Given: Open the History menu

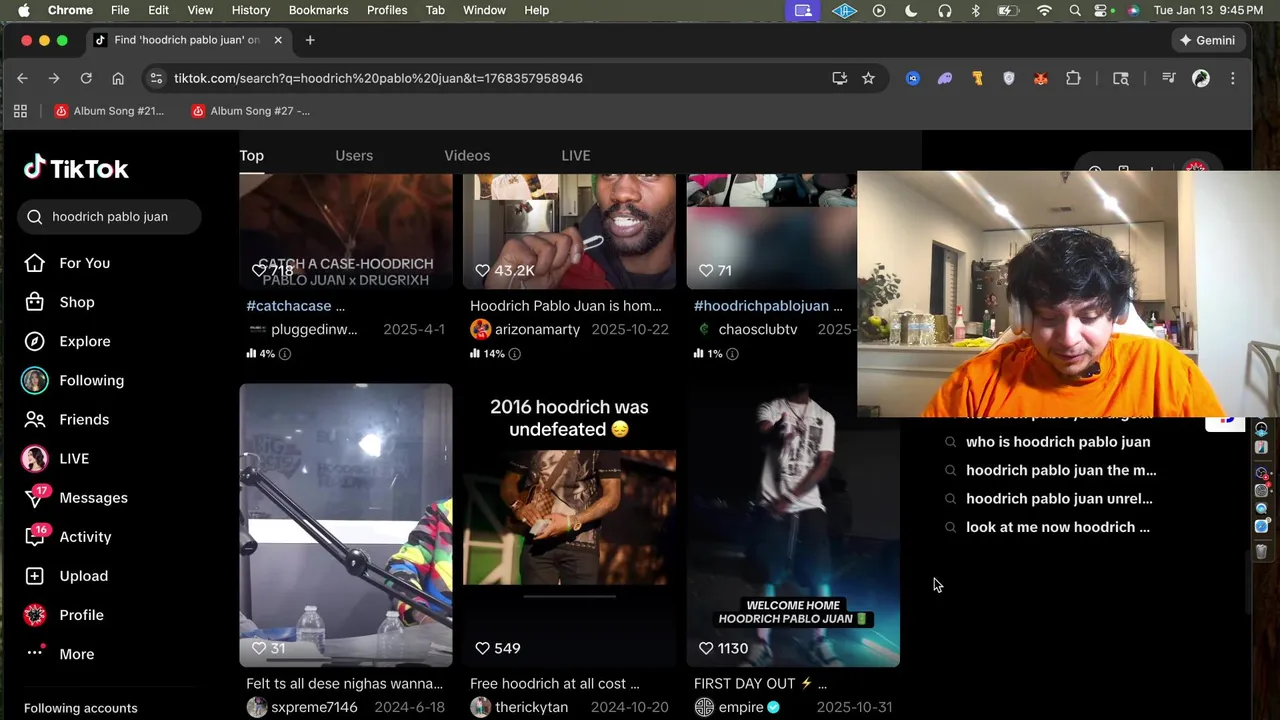Looking at the screenshot, I should [x=251, y=10].
